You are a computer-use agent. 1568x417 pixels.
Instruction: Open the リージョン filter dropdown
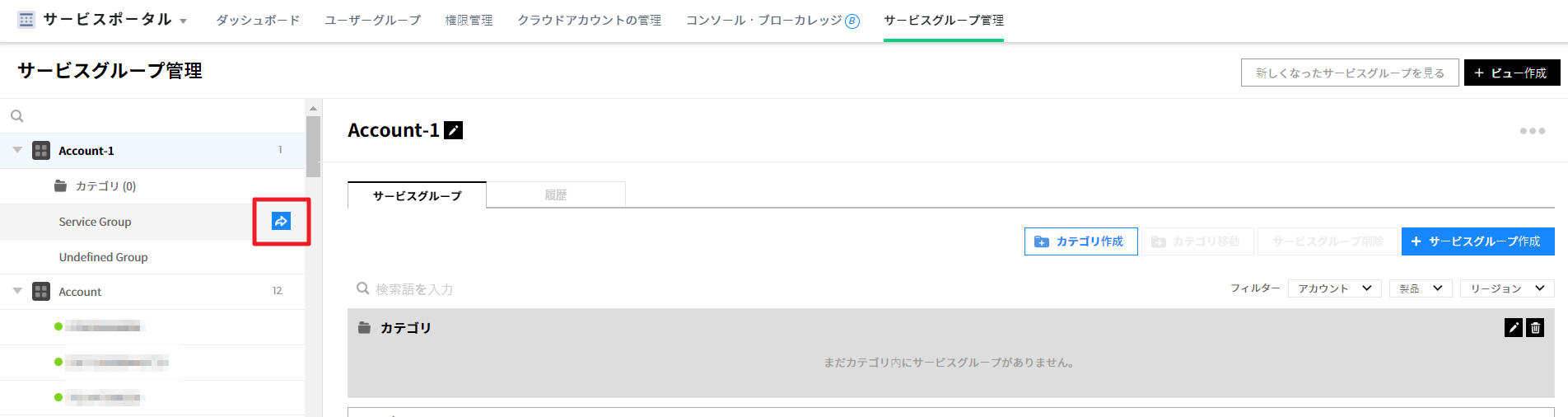pyautogui.click(x=1507, y=288)
